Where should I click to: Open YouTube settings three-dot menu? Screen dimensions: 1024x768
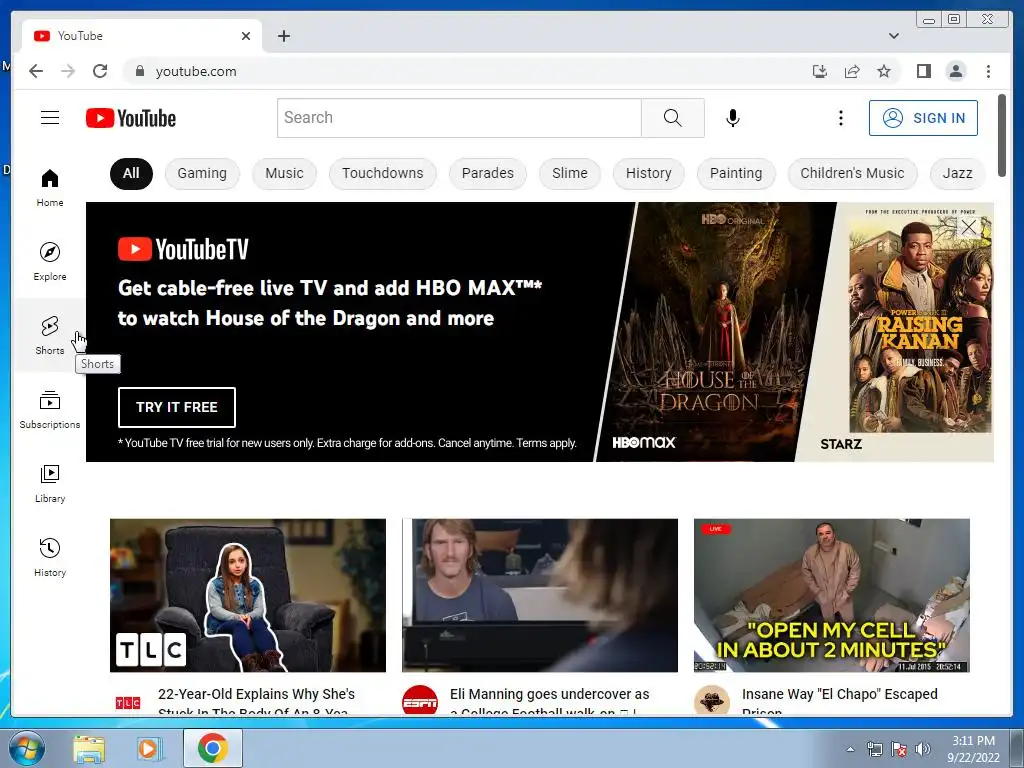[840, 118]
